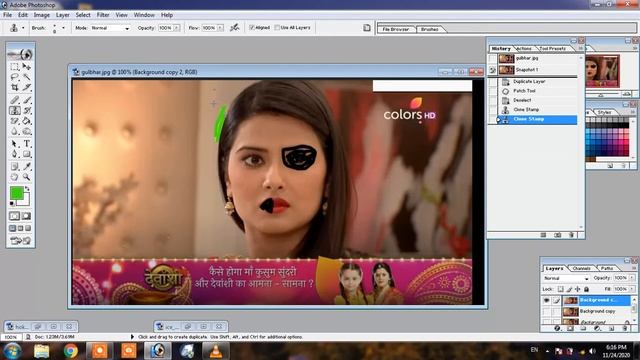Select the Pen tool
The image size is (640, 360).
(x=15, y=154)
